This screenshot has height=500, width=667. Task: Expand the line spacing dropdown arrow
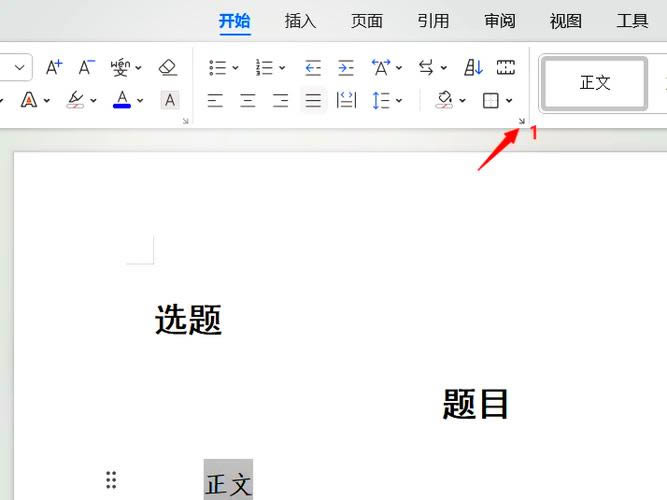point(399,101)
